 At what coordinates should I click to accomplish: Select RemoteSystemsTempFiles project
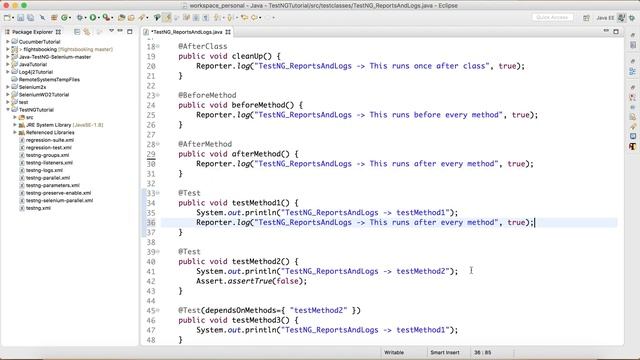[49, 80]
